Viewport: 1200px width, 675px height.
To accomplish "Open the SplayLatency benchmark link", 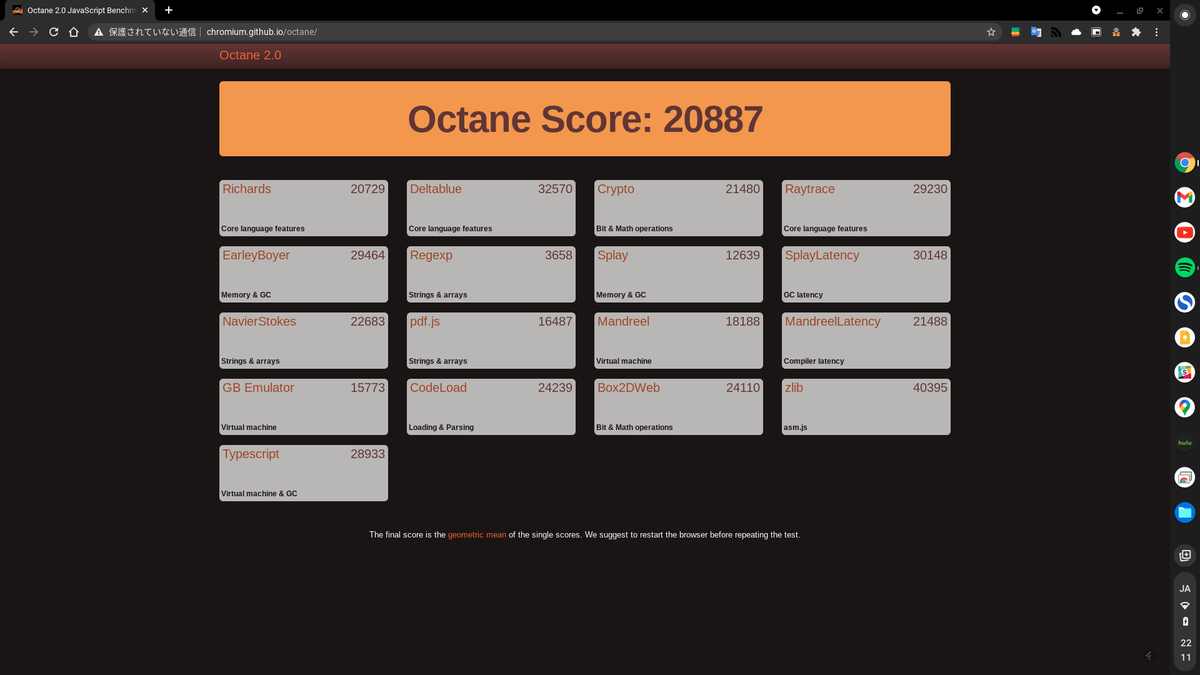I will pos(822,255).
